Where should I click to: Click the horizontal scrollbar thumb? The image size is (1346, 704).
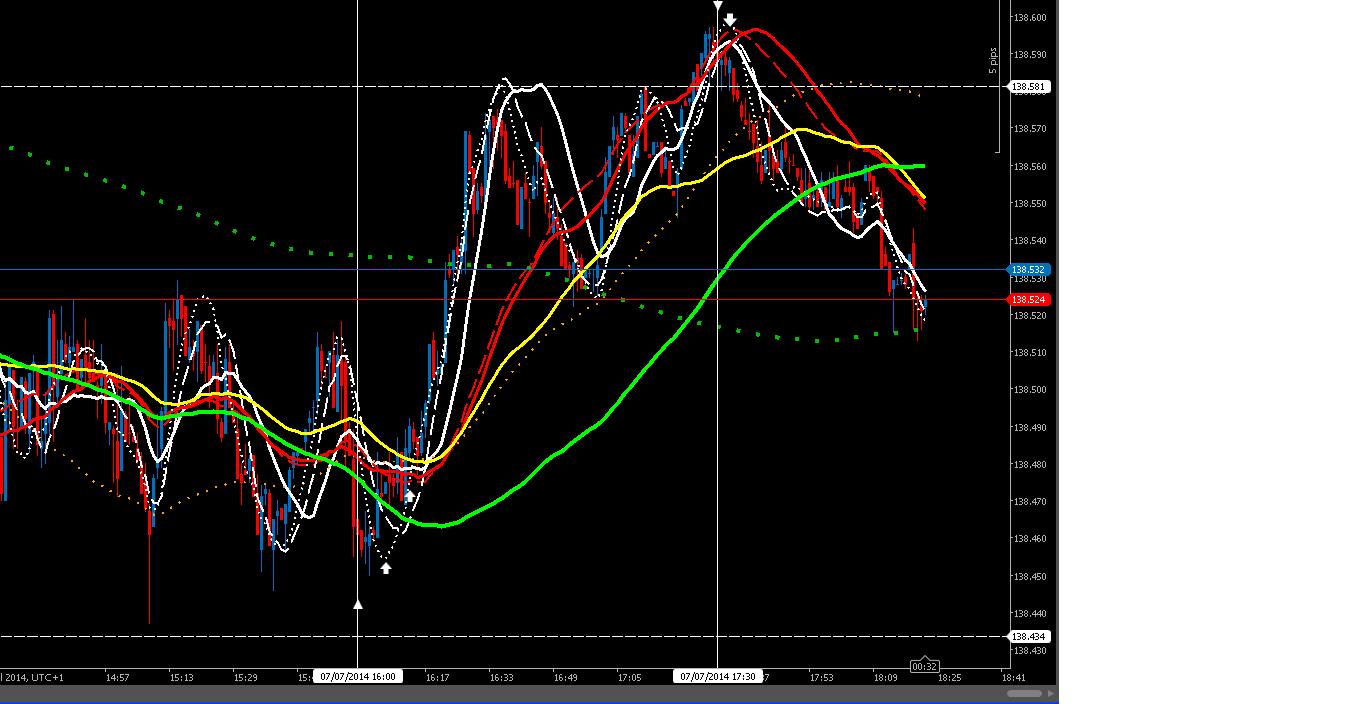tap(1022, 692)
